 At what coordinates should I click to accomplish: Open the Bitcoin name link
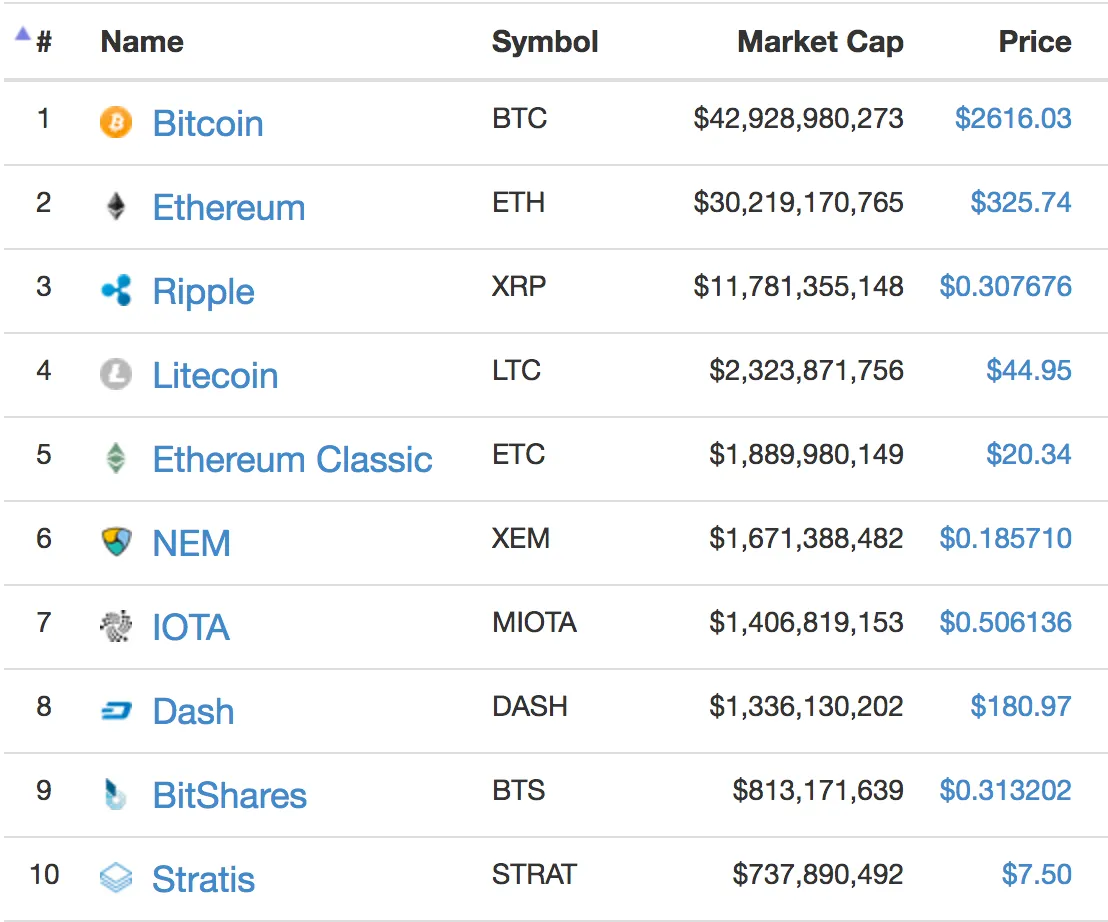point(208,124)
